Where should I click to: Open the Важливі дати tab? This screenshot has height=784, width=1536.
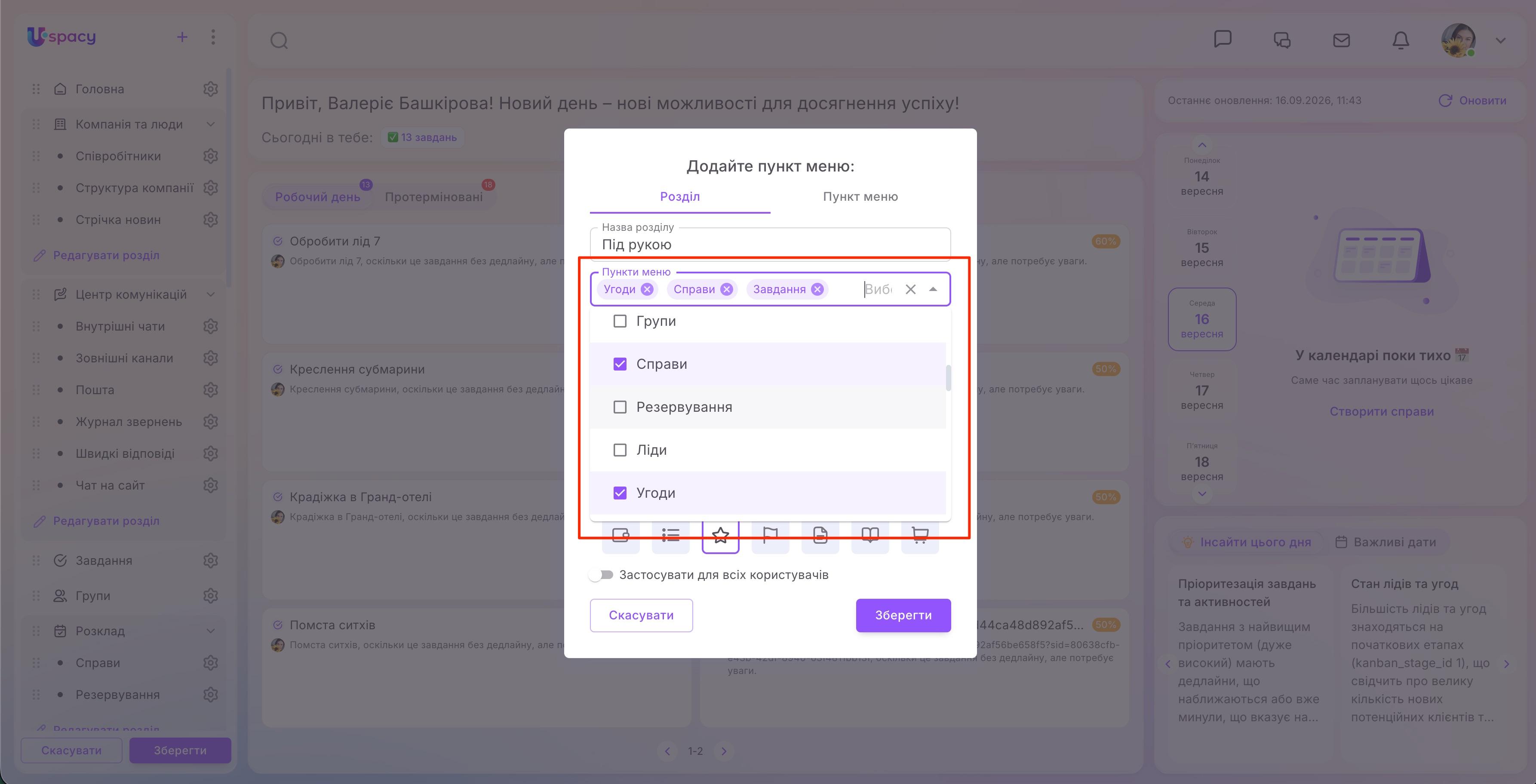click(1386, 542)
